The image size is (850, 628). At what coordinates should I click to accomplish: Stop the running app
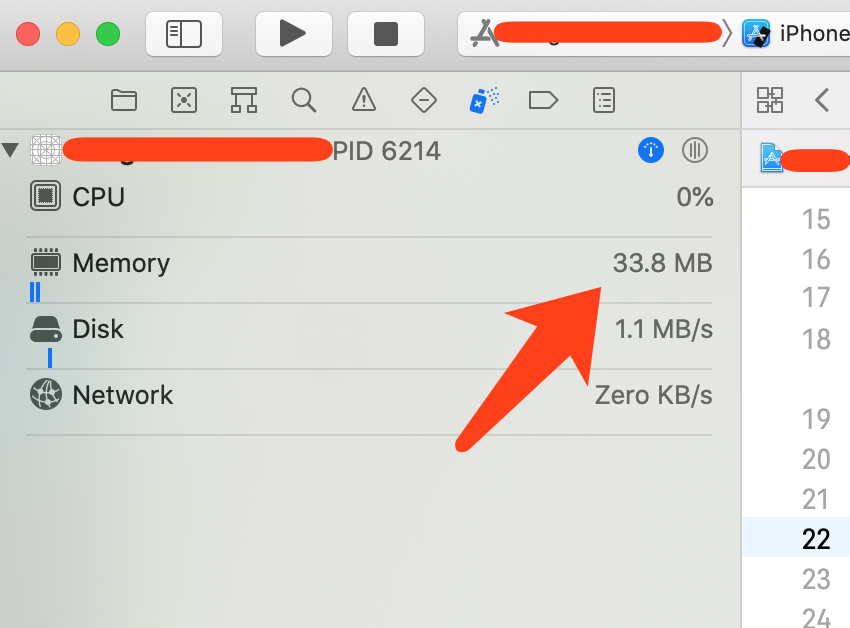385,34
